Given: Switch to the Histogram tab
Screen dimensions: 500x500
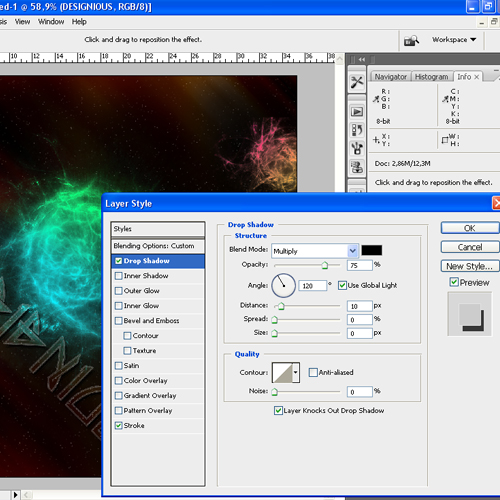Looking at the screenshot, I should tap(431, 77).
